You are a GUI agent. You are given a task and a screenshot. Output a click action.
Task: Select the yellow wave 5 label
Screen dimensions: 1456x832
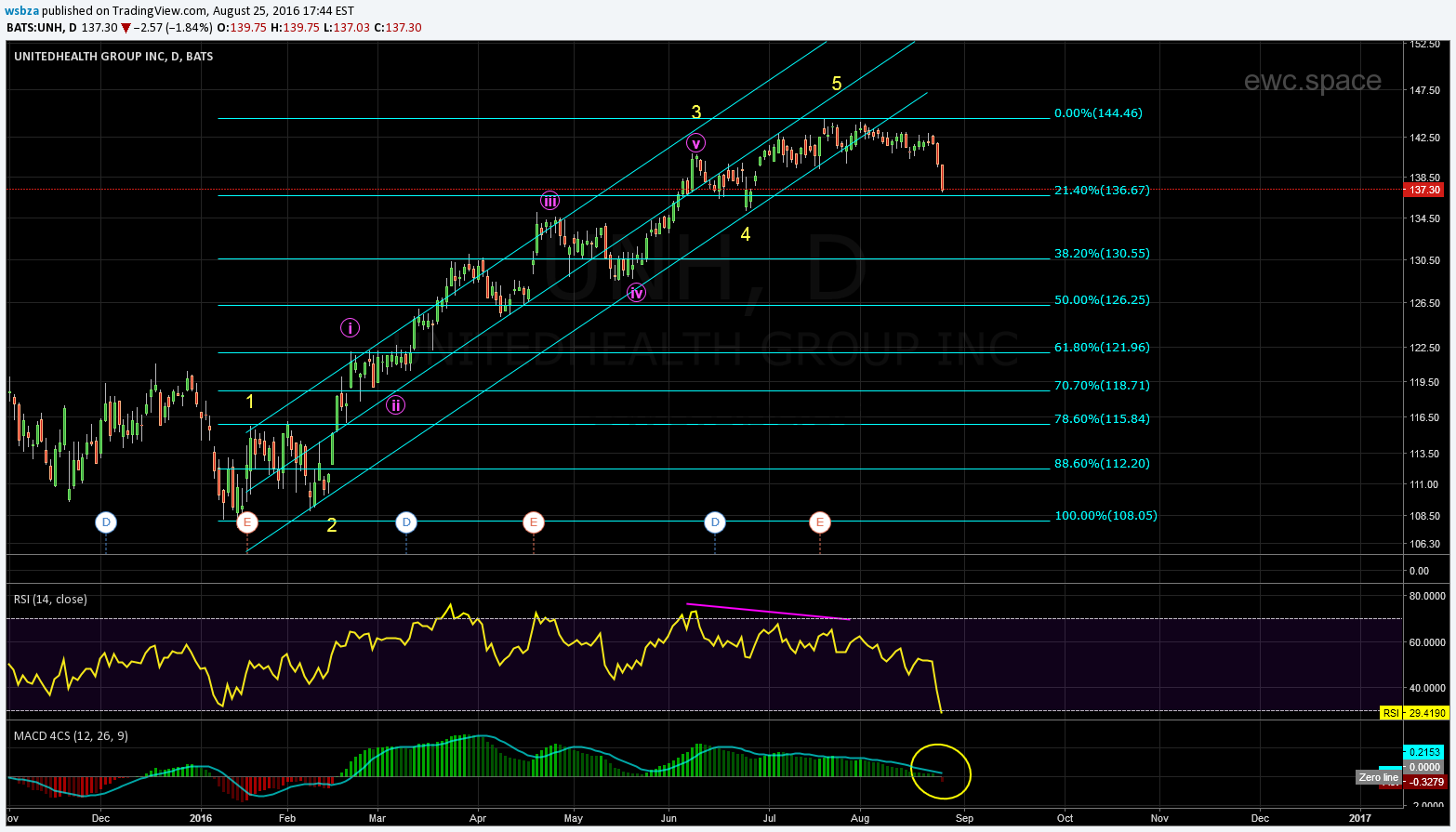pyautogui.click(x=837, y=85)
